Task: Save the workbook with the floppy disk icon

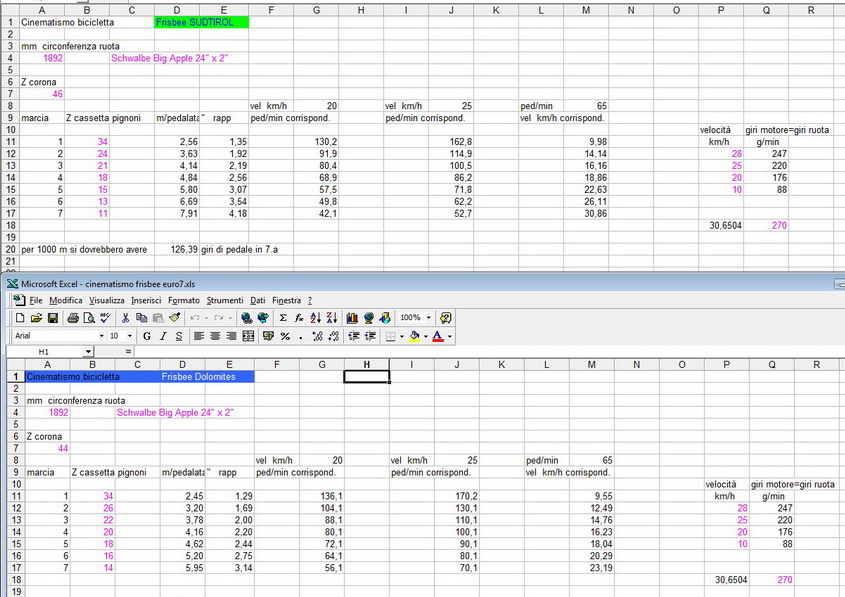Action: pyautogui.click(x=53, y=318)
